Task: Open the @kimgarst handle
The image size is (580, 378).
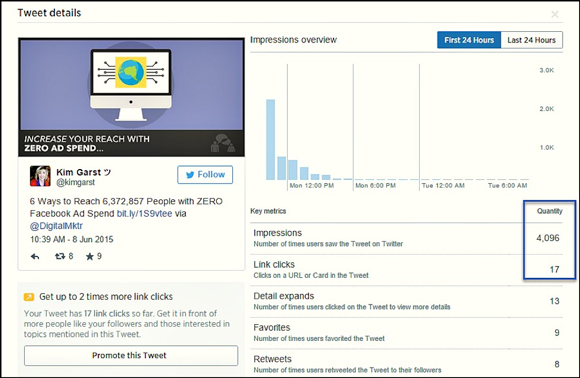Action: (x=75, y=182)
